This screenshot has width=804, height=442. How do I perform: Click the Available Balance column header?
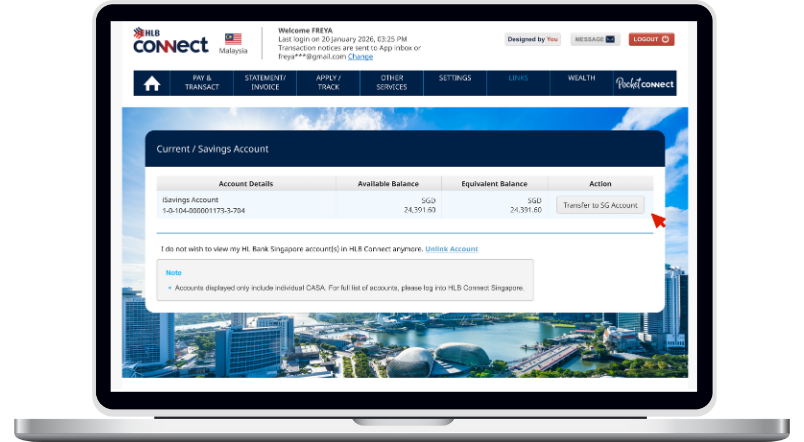pyautogui.click(x=389, y=184)
